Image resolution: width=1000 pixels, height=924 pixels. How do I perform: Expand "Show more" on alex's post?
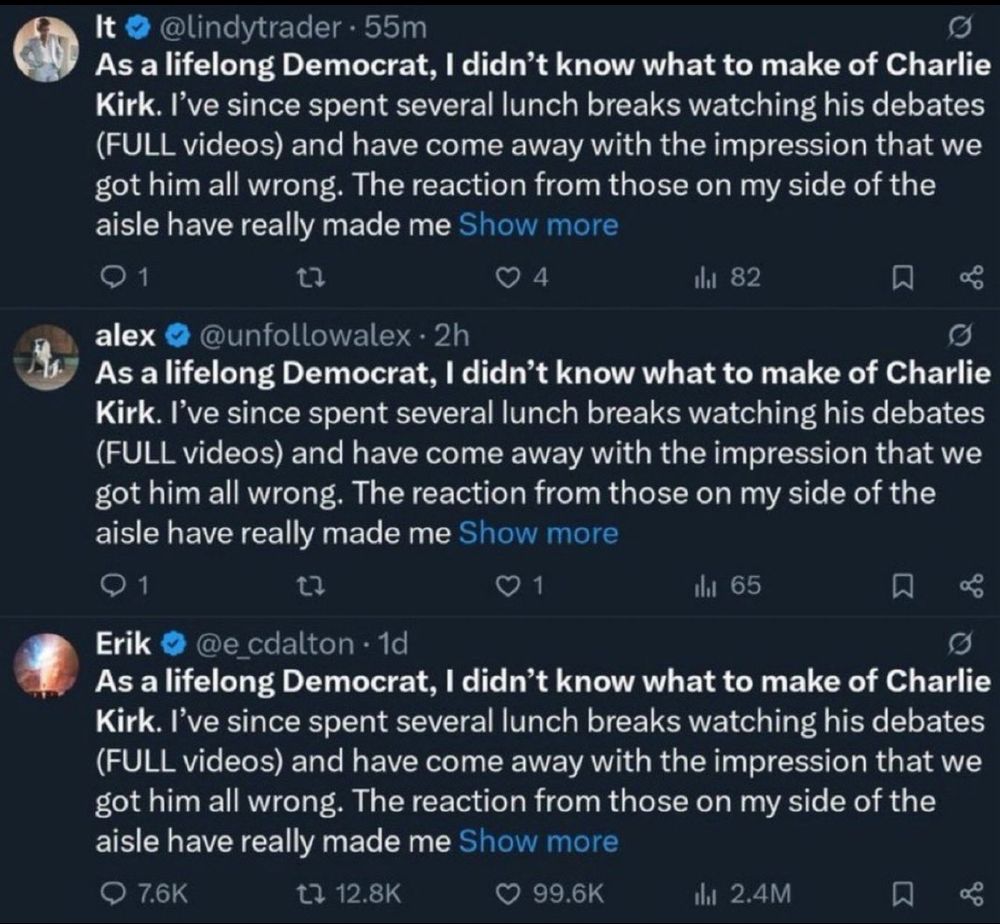[538, 533]
